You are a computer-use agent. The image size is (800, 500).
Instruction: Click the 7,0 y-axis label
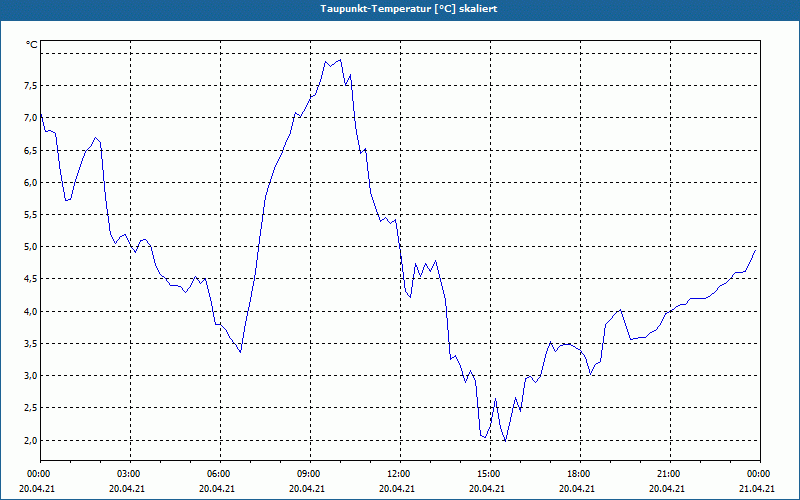[x=30, y=118]
